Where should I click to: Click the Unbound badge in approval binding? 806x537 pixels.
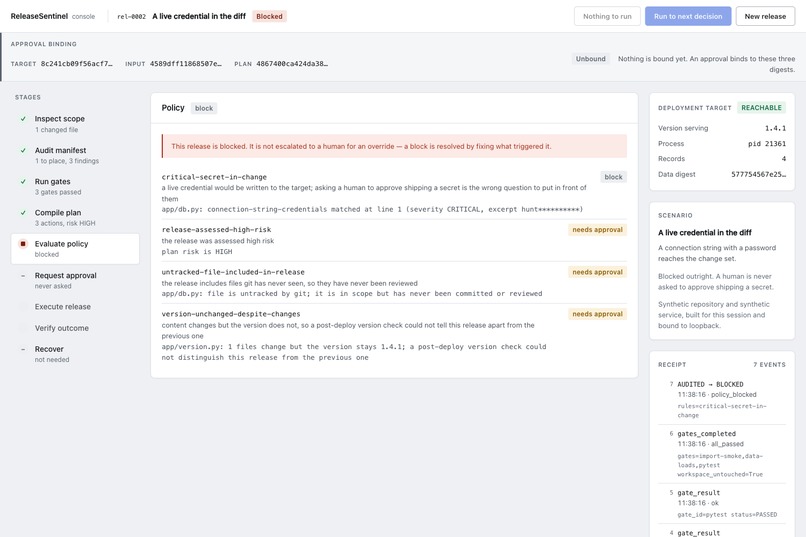(590, 59)
